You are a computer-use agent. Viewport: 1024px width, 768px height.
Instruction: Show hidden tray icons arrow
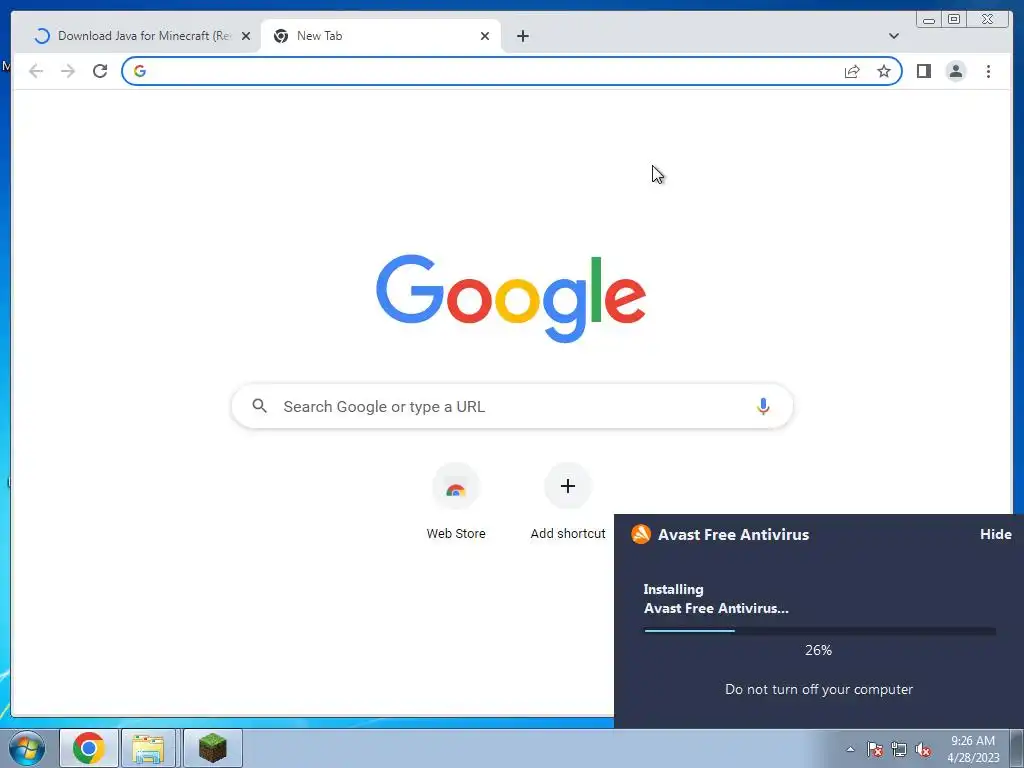pyautogui.click(x=850, y=749)
